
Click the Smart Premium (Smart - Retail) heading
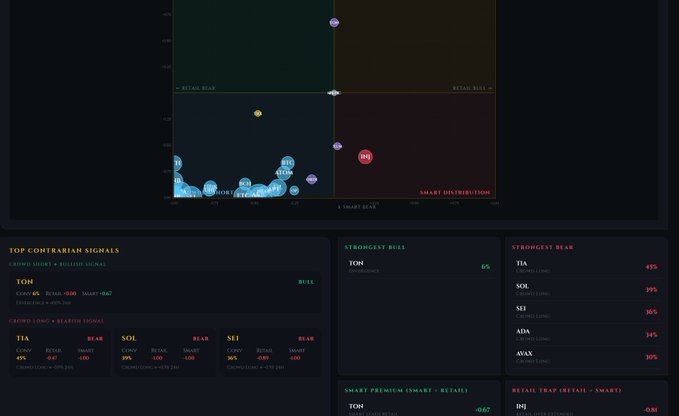click(x=406, y=390)
